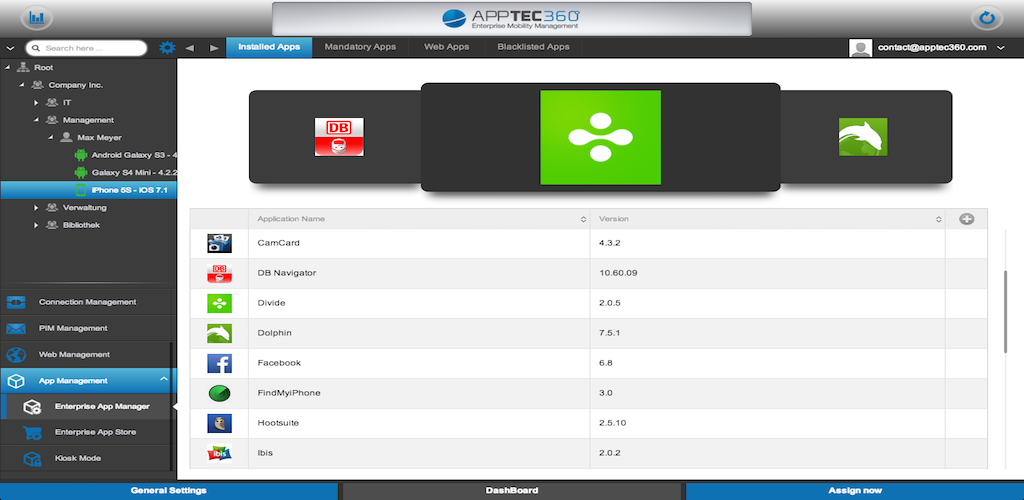
Task: Collapse the Management group node
Action: [36, 120]
